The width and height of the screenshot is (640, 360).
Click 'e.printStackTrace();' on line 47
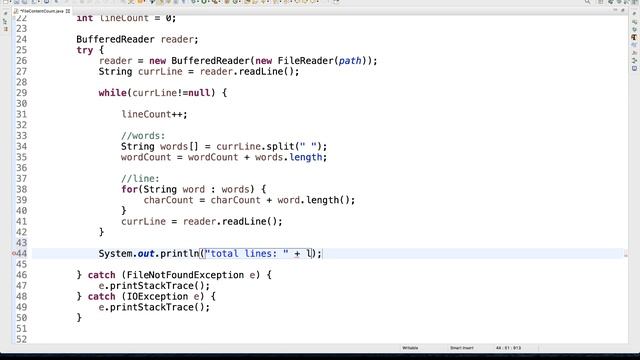154,286
